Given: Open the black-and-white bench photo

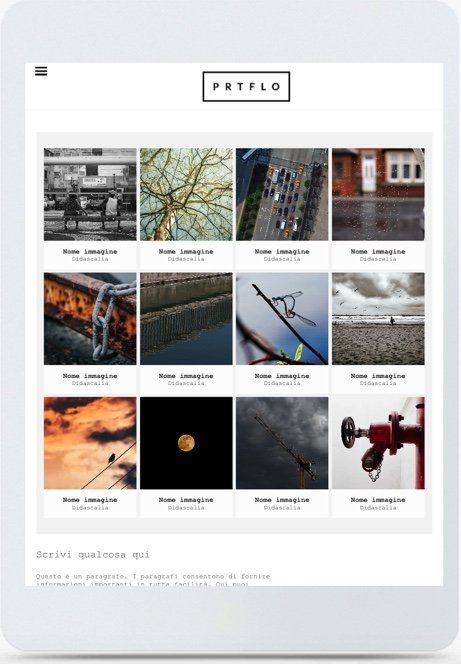Looking at the screenshot, I should point(90,194).
